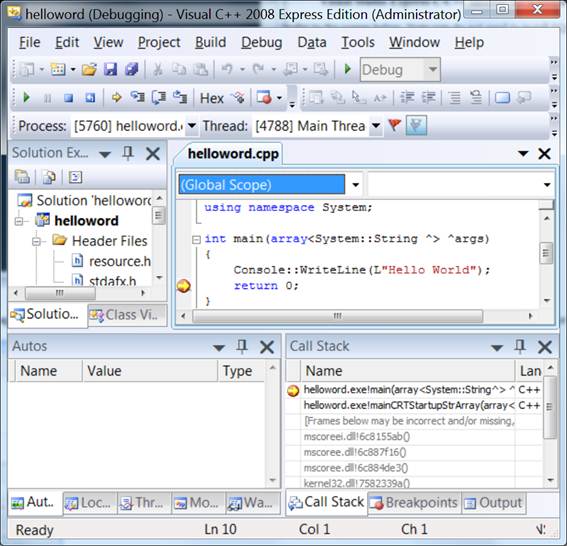The image size is (567, 546).
Task: Open the Debug menu
Action: 262,42
